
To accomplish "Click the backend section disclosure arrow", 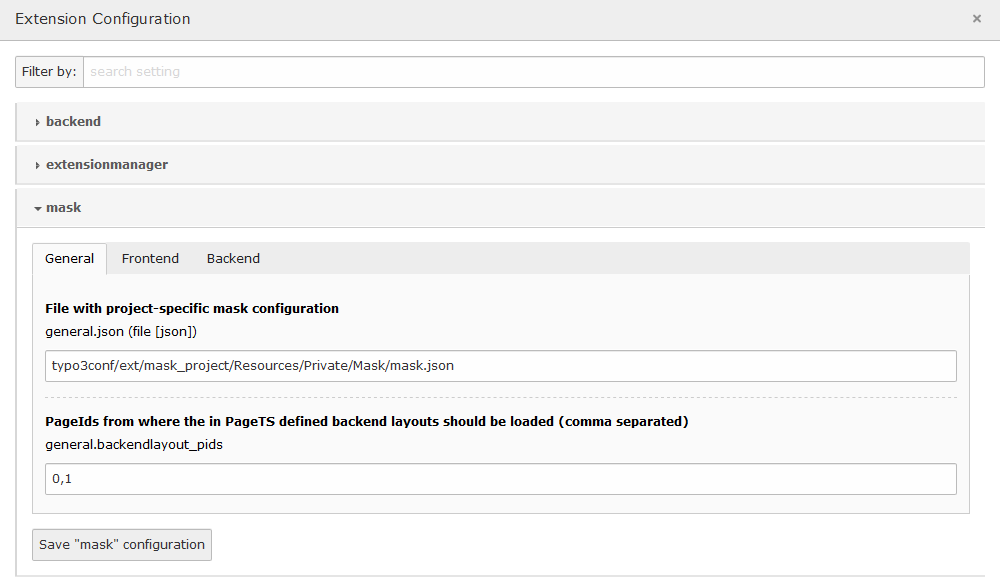I will 37,121.
